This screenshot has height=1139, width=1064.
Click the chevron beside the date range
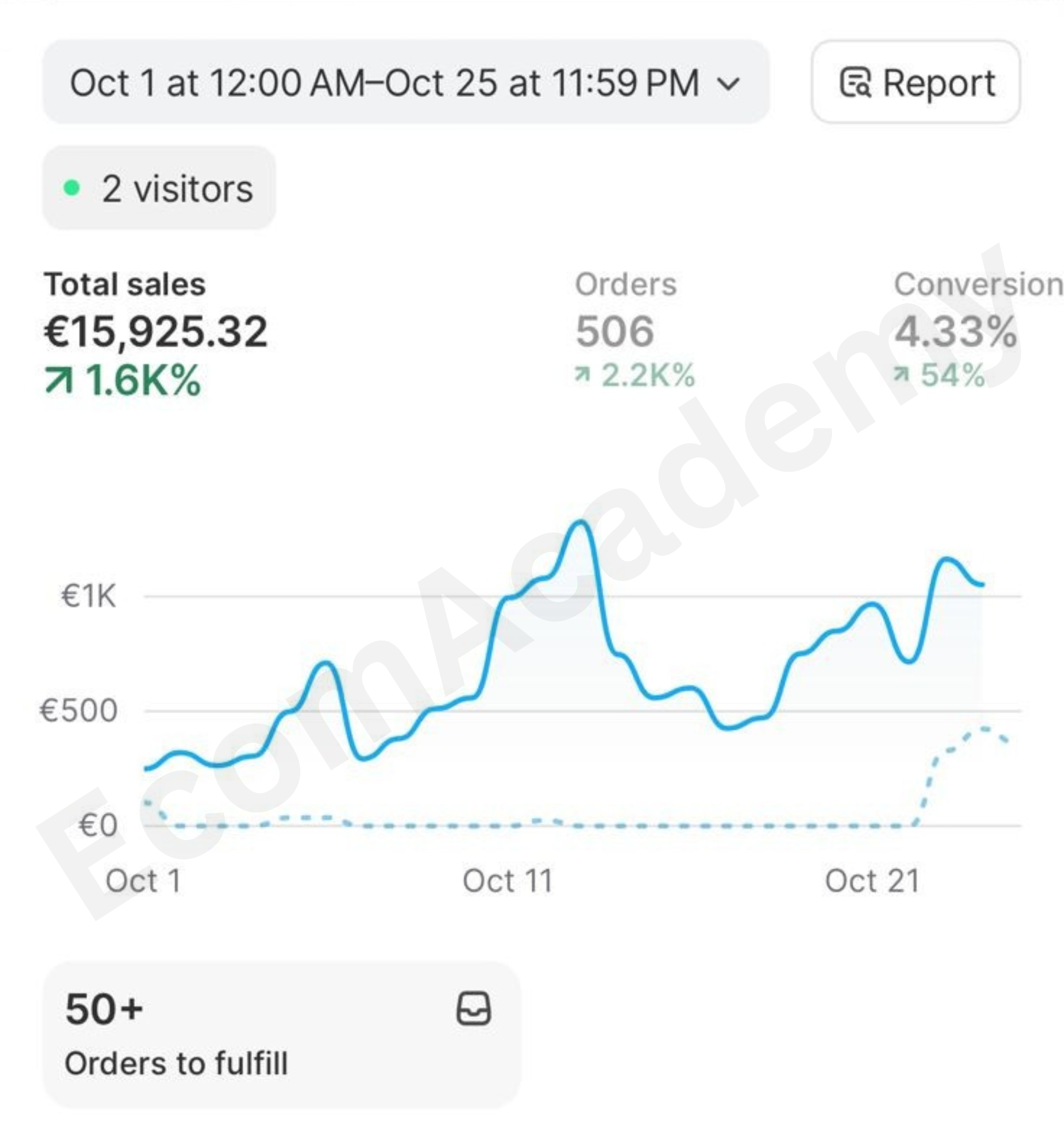(x=728, y=84)
